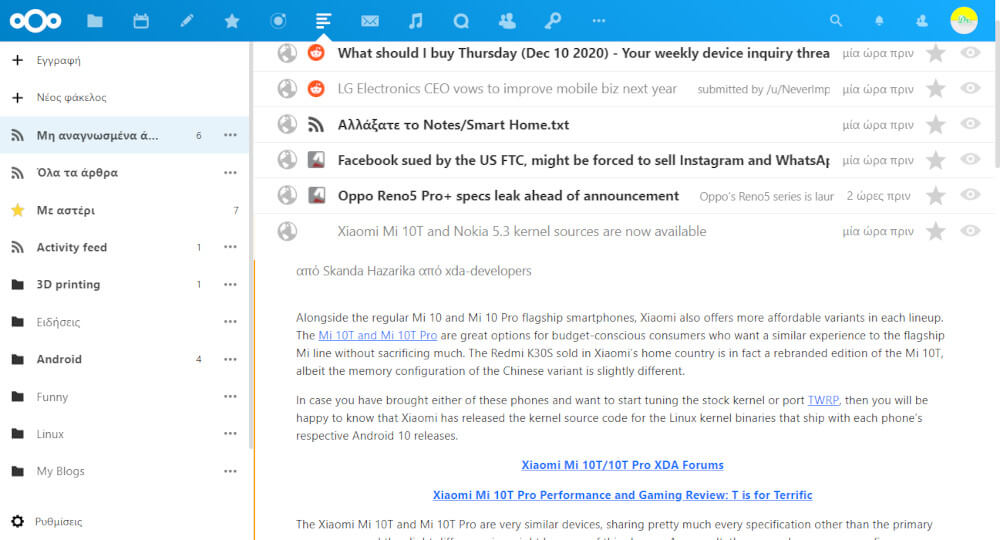This screenshot has width=1000, height=540.
Task: Open the My Blogs folder
Action: pyautogui.click(x=60, y=471)
